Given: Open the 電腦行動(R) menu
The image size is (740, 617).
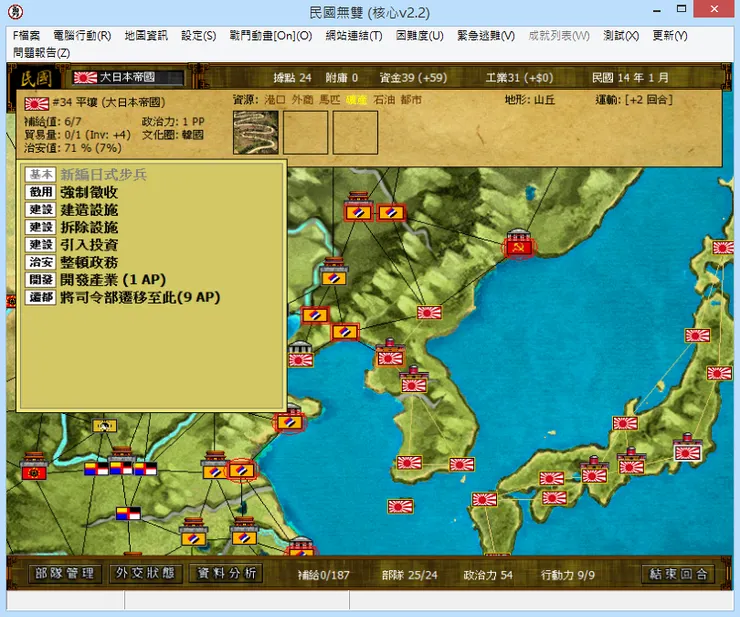Looking at the screenshot, I should [82, 36].
